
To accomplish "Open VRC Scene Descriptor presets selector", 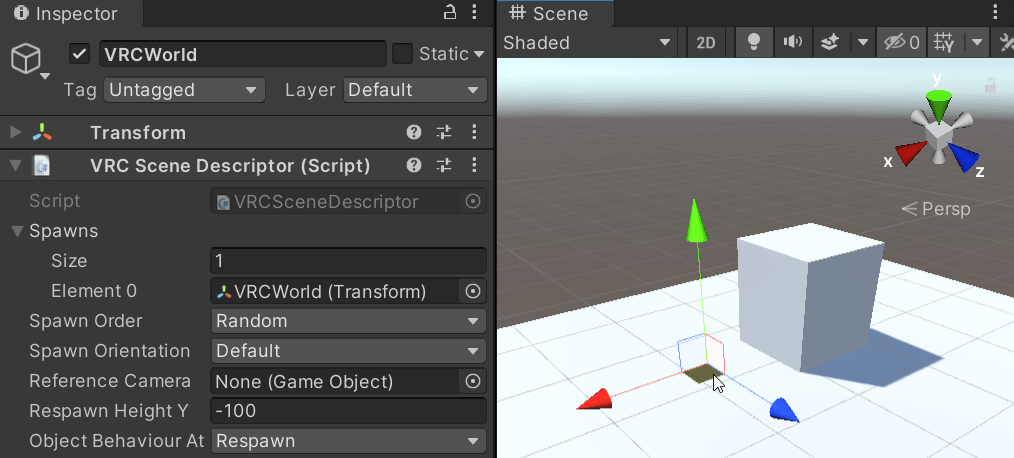I will click(x=444, y=166).
